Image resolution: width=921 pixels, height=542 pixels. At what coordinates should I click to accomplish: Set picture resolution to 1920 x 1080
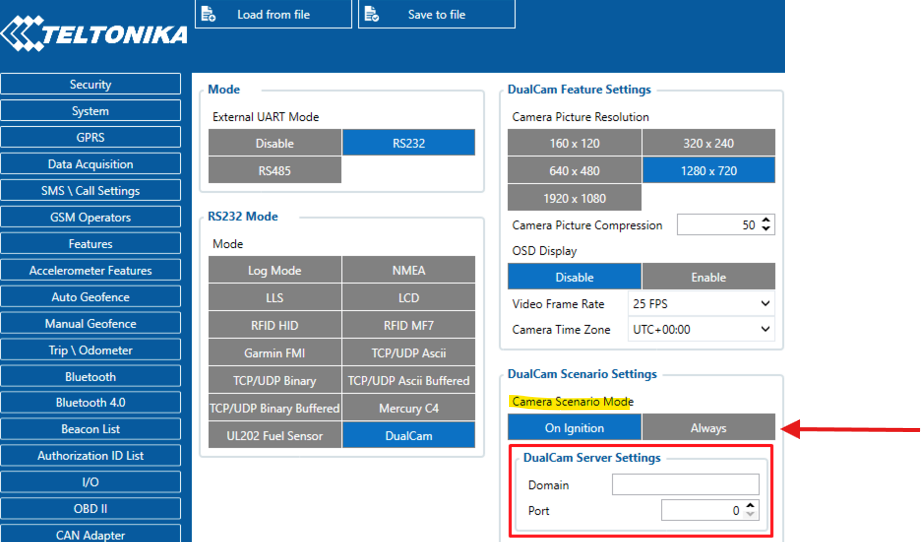click(x=574, y=198)
